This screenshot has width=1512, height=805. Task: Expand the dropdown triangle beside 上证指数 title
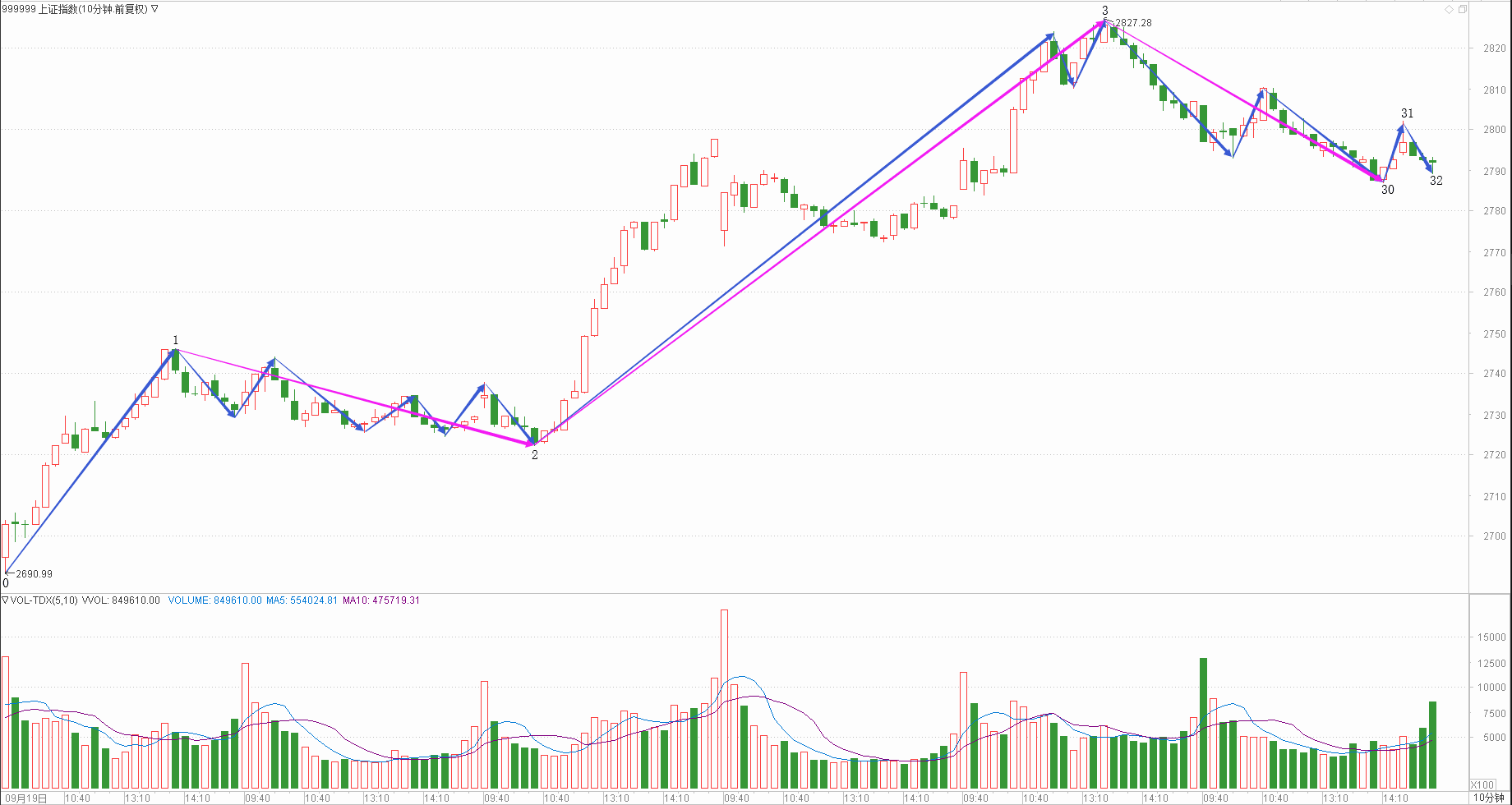[155, 9]
